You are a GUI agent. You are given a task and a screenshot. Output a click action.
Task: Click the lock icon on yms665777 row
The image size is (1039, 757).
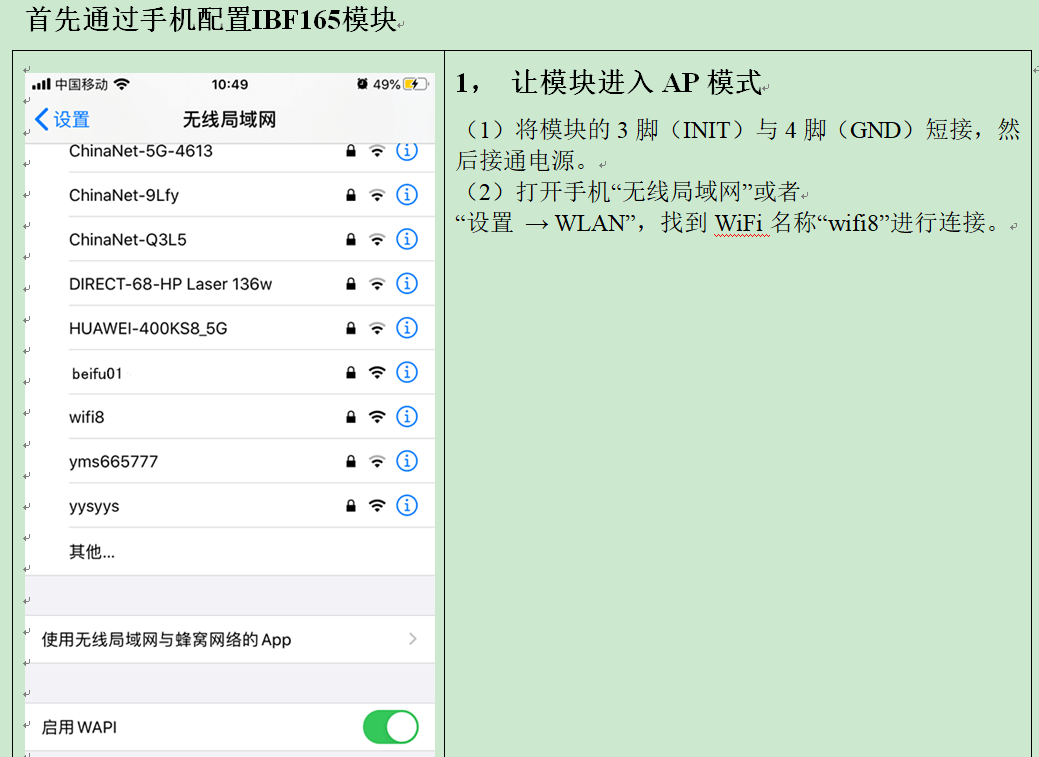(x=351, y=461)
